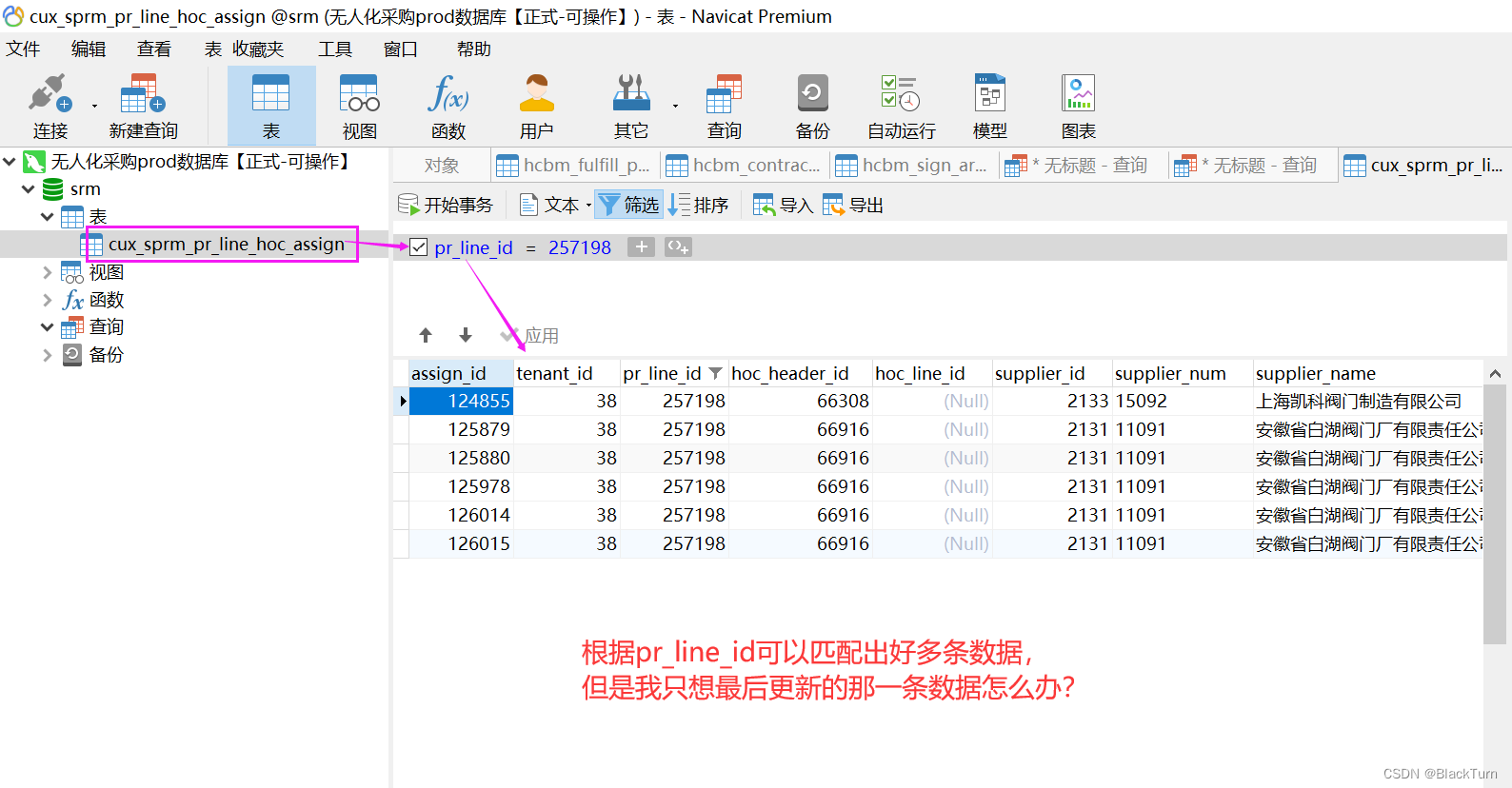Select cux_sprm_pr_line_hoc_assign table in tree

tap(226, 245)
